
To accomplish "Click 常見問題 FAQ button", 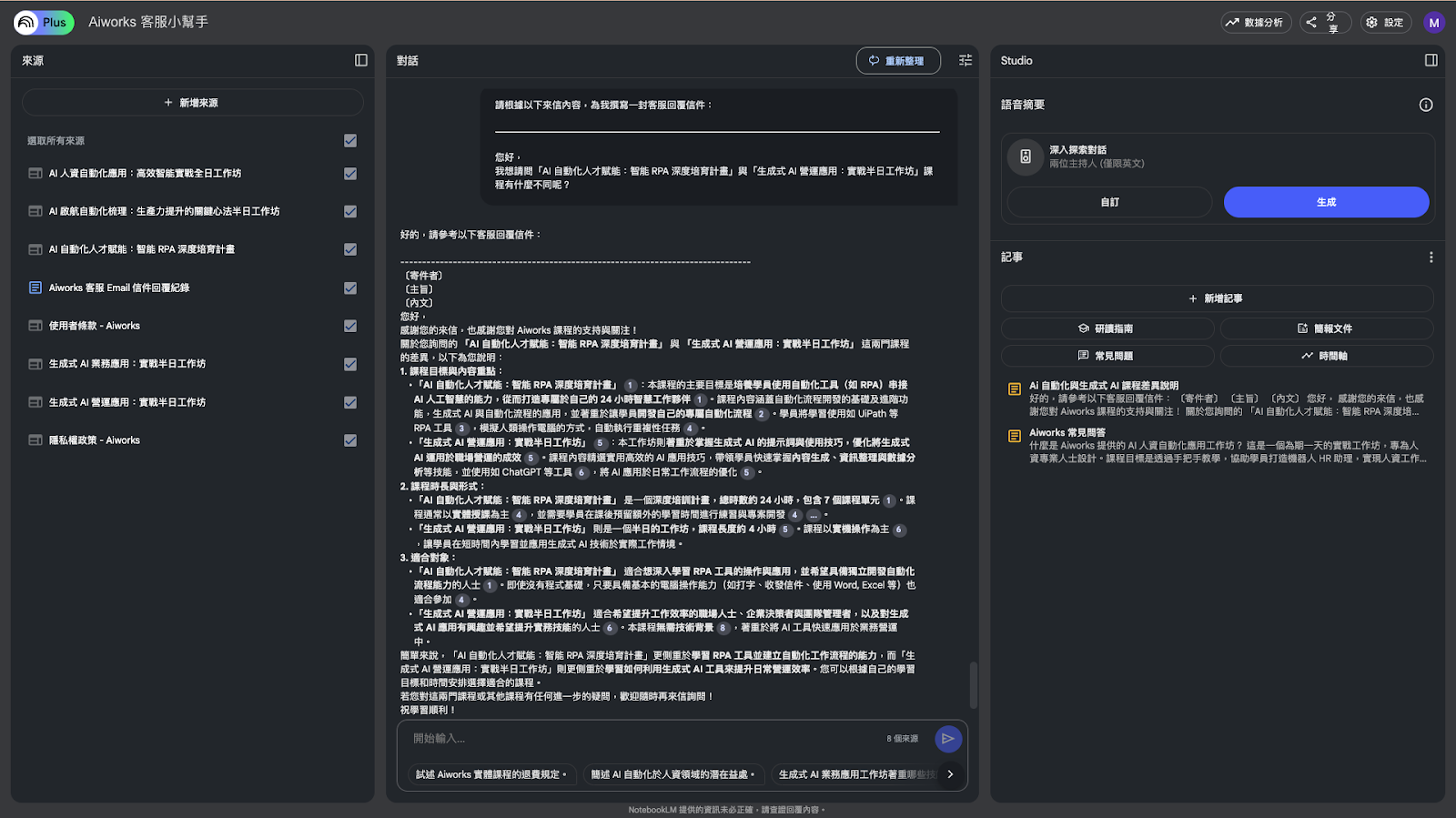I will 1107,356.
